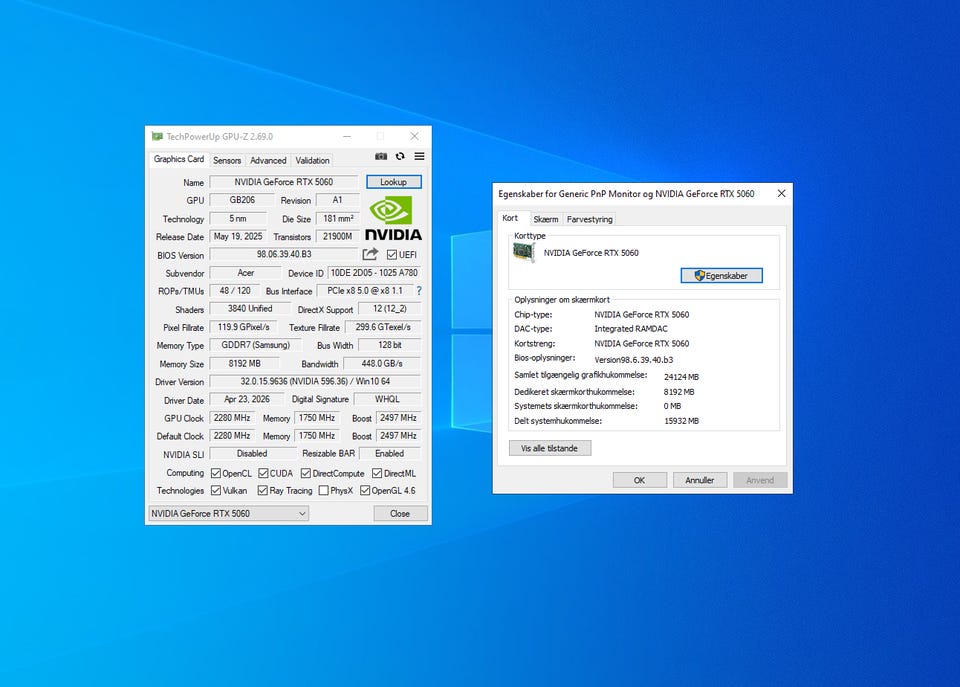960x687 pixels.
Task: Click the Die Size 181 mm² field
Action: point(338,219)
